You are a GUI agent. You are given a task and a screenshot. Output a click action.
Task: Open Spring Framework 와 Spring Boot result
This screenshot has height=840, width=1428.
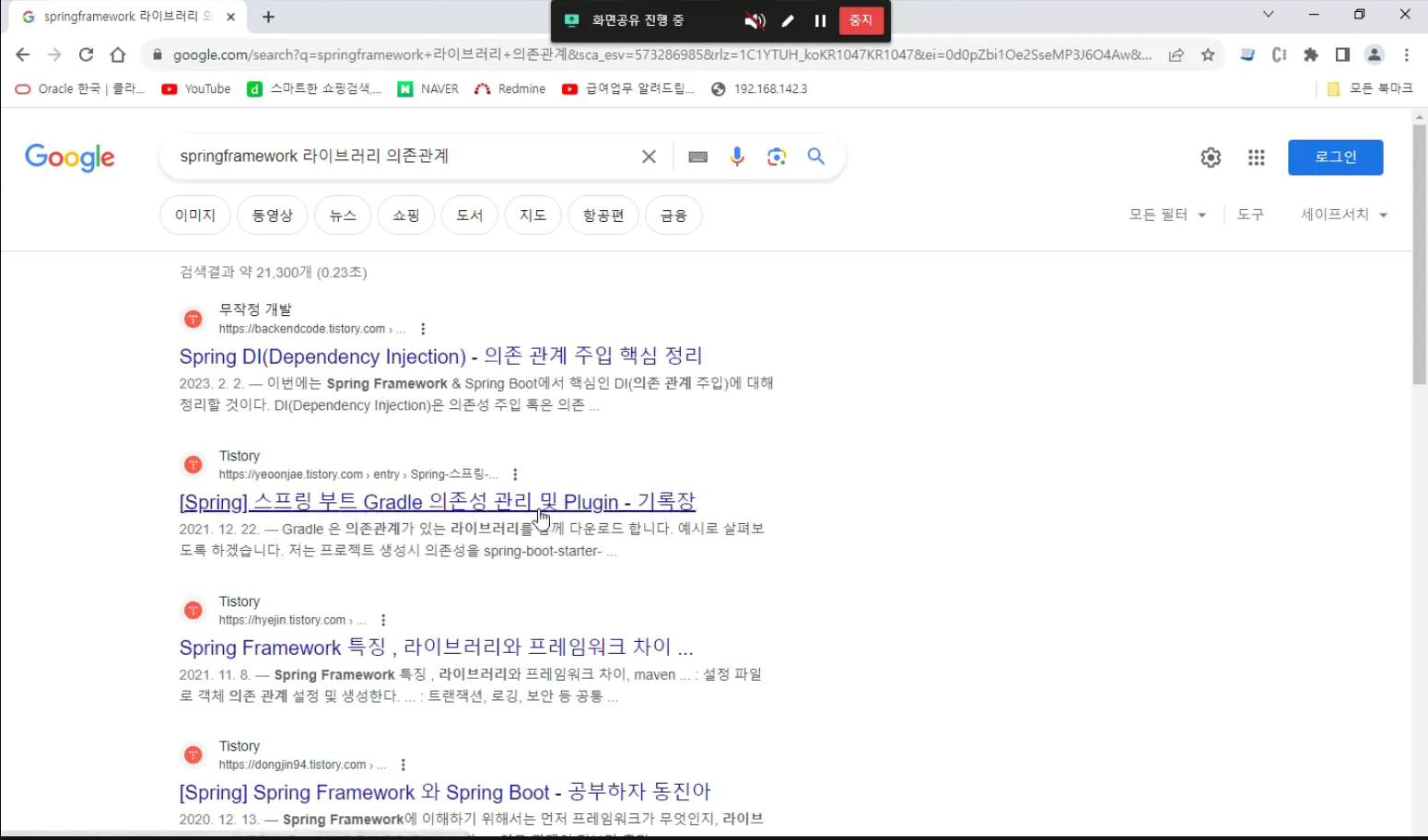pos(445,792)
